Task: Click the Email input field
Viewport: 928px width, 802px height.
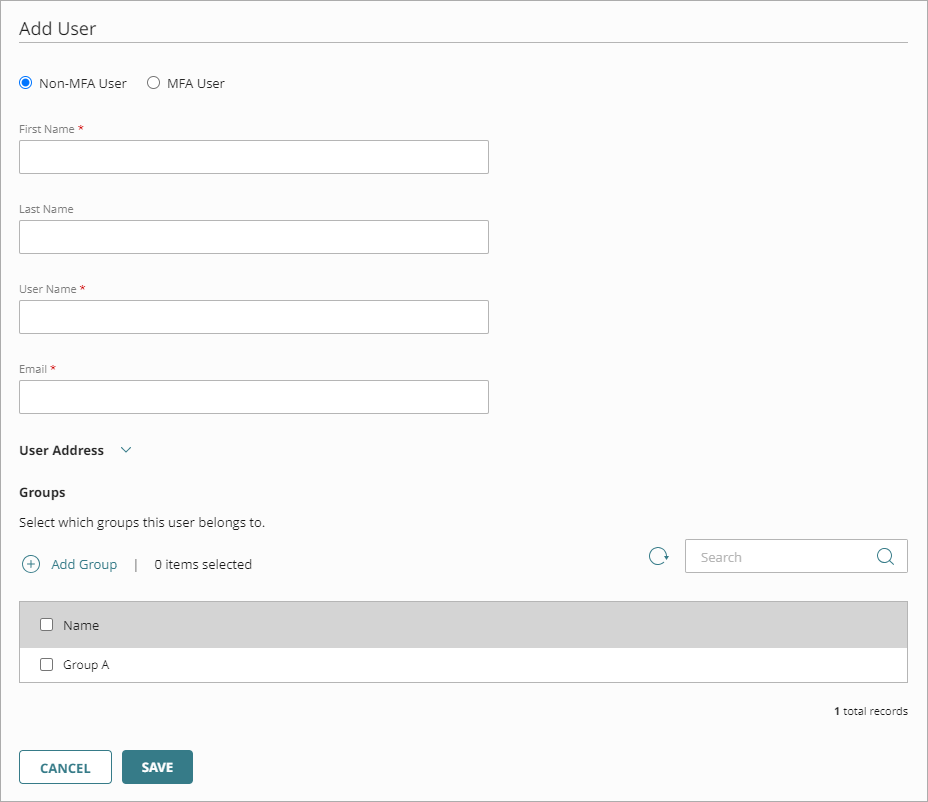Action: [253, 397]
